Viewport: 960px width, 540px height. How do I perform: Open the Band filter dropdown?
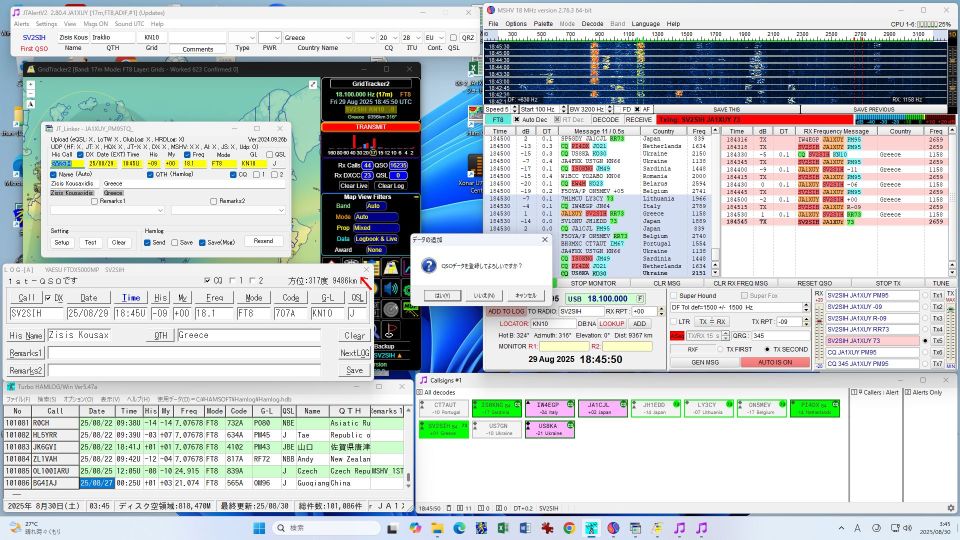(376, 206)
